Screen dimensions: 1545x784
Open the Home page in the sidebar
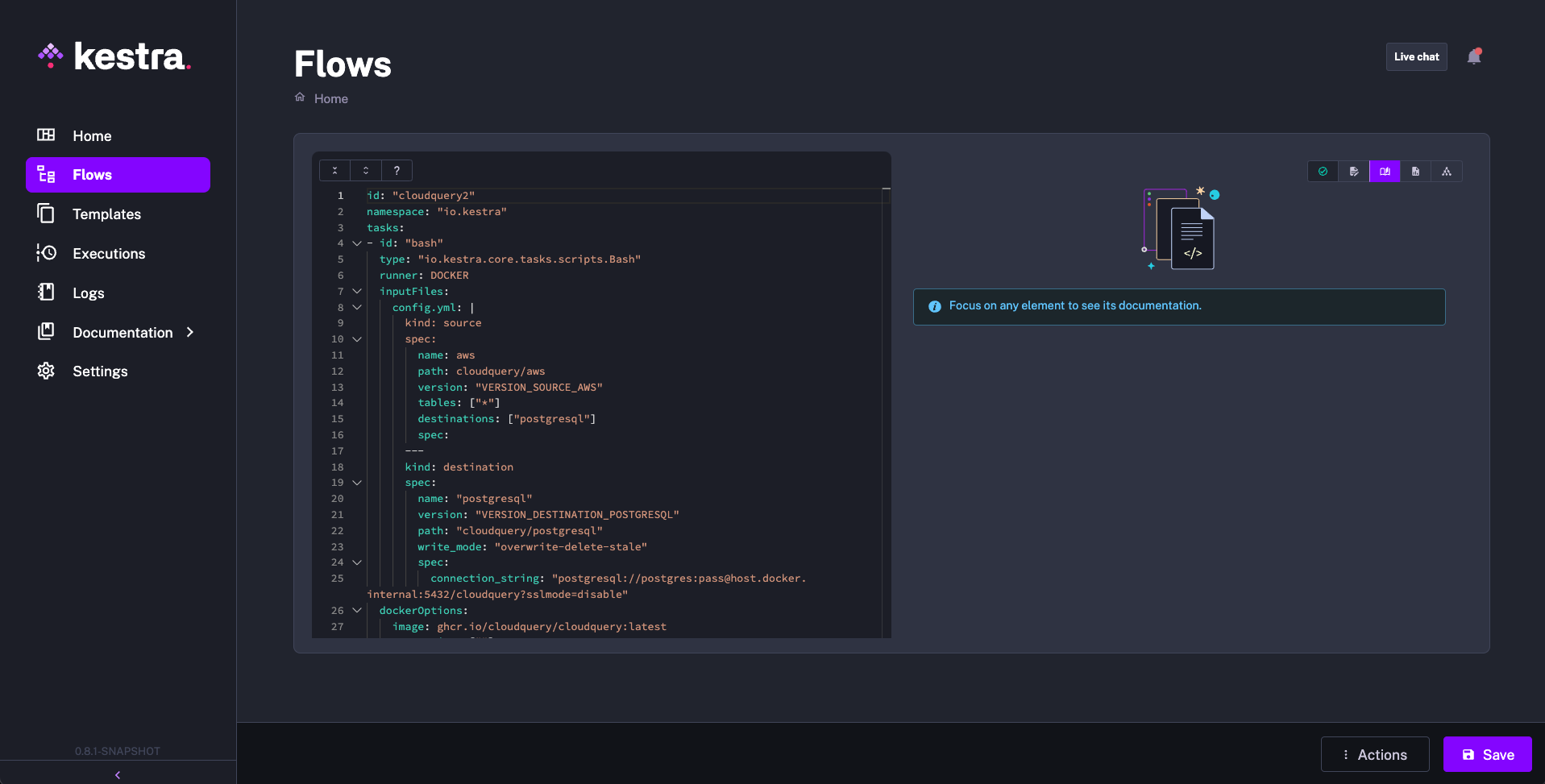[x=118, y=135]
